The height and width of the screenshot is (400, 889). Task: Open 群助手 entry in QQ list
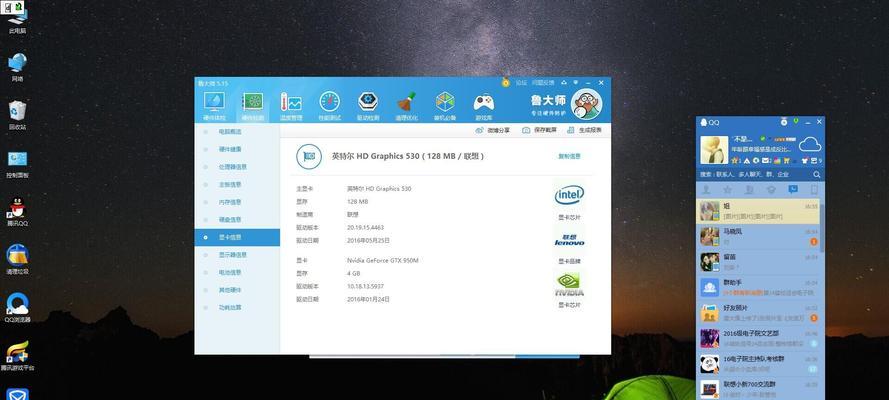click(x=758, y=288)
